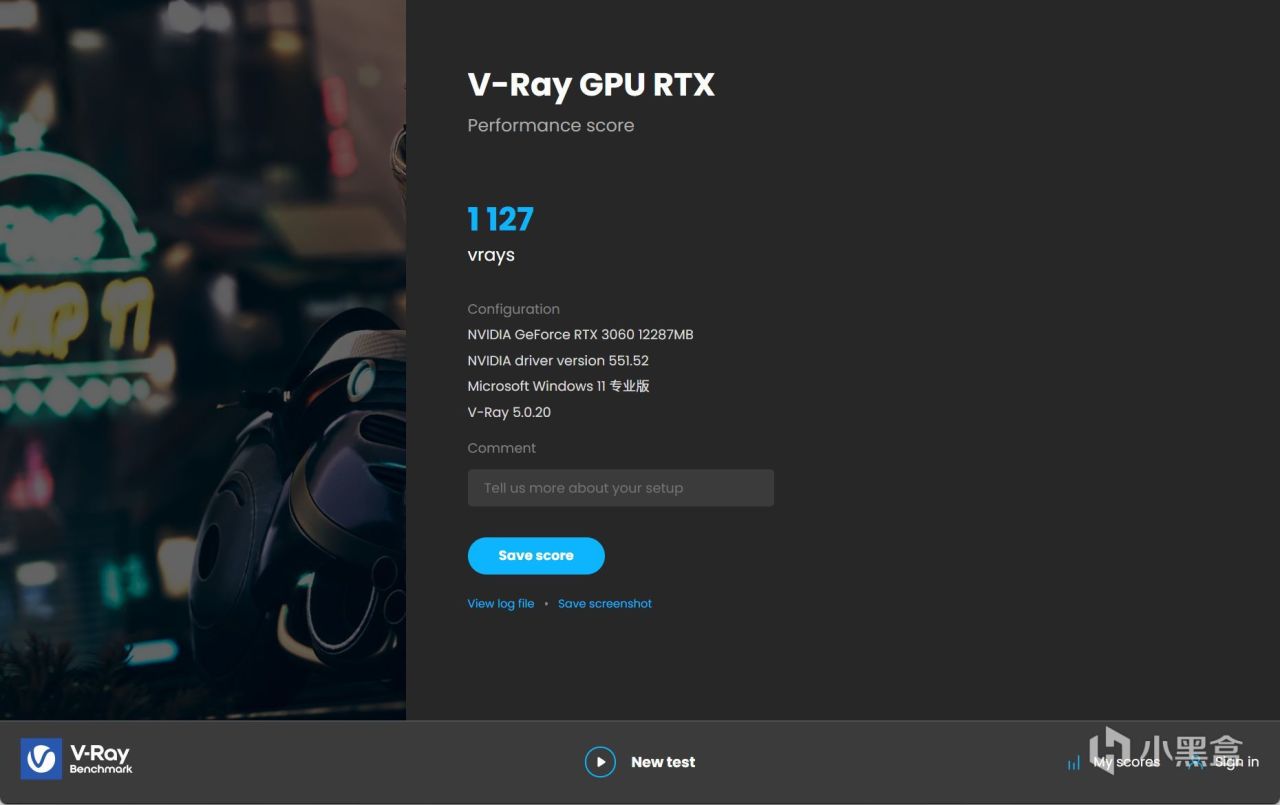Click the V-Ray Benchmark logo icon
The width and height of the screenshot is (1280, 805).
(41, 759)
